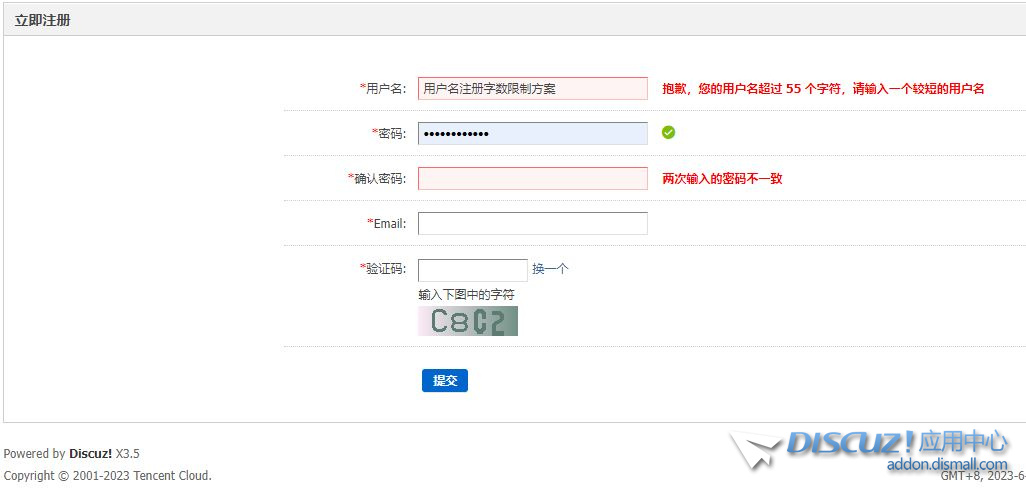
Task: Click the 输入下图中的字符 hint text
Action: (466, 295)
